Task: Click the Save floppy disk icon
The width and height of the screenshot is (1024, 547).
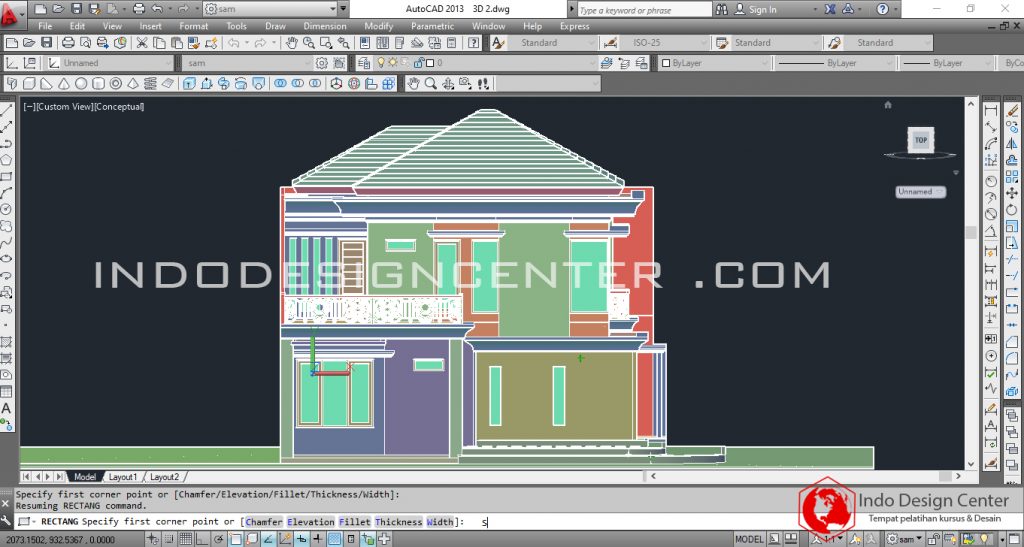Action: (46, 43)
